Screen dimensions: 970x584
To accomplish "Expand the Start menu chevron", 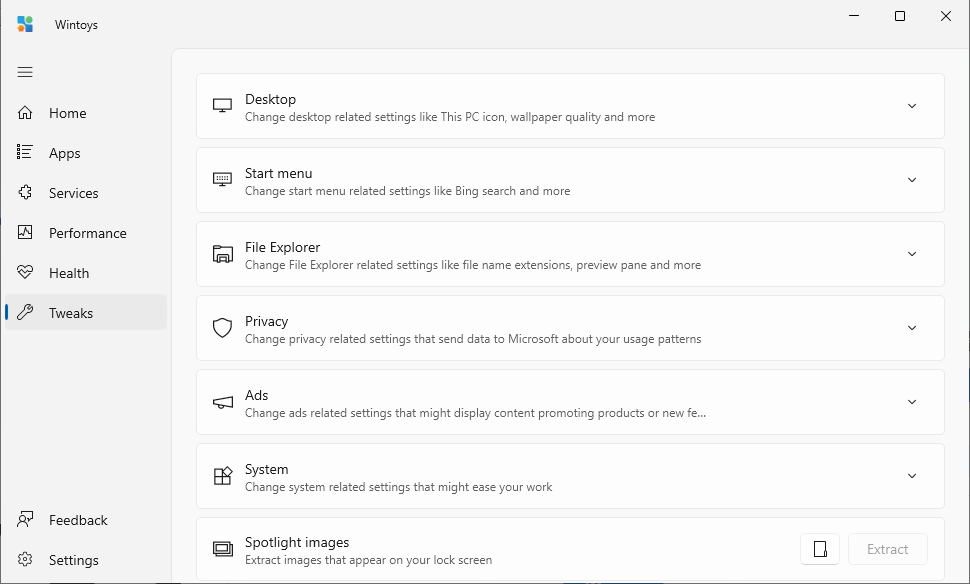I will (912, 180).
